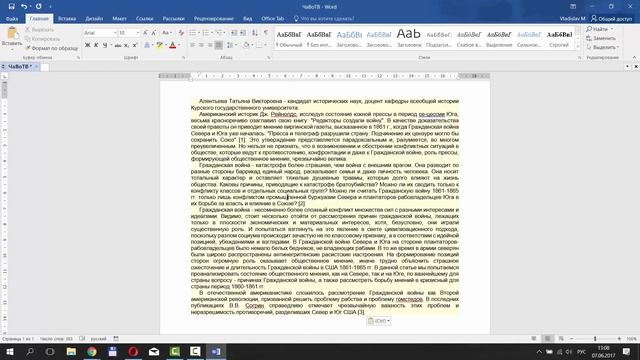Click the Tell me search box
Screen dimensions: 640x360
tap(324, 19)
